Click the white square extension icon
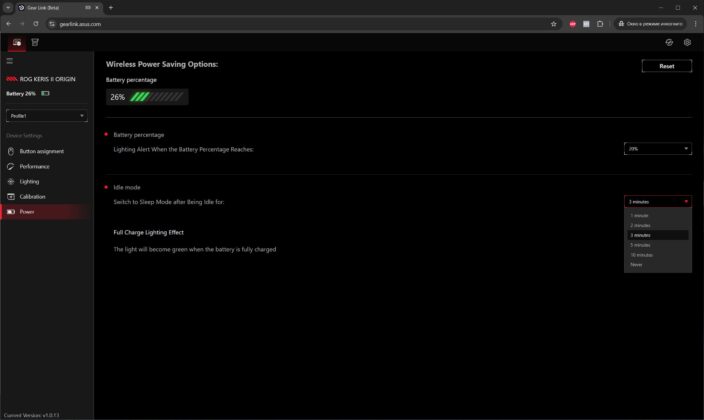The width and height of the screenshot is (704, 420). point(586,24)
